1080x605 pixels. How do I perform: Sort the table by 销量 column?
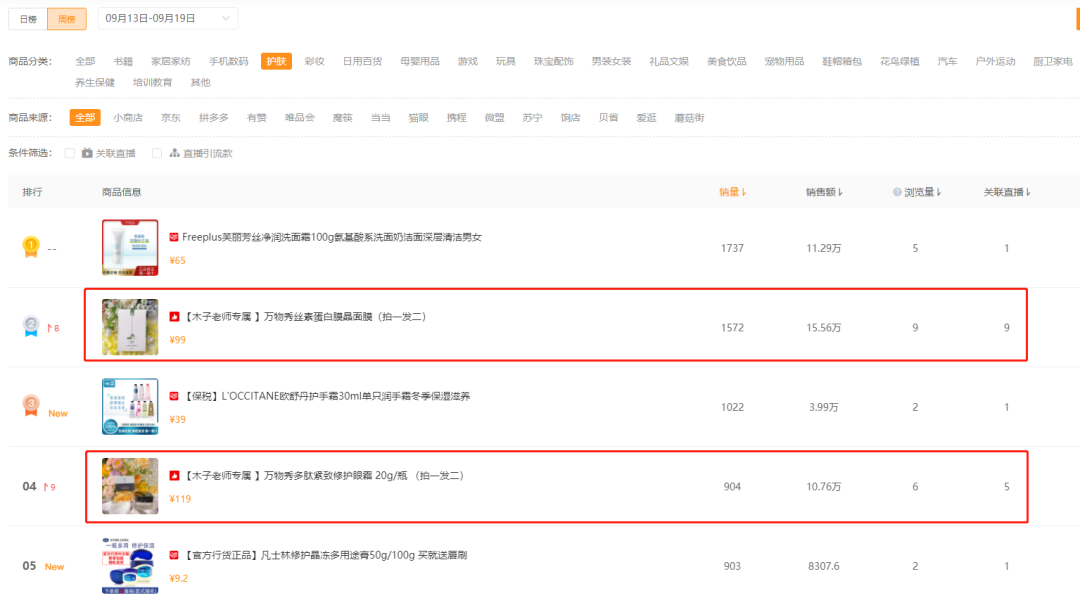pyautogui.click(x=733, y=192)
